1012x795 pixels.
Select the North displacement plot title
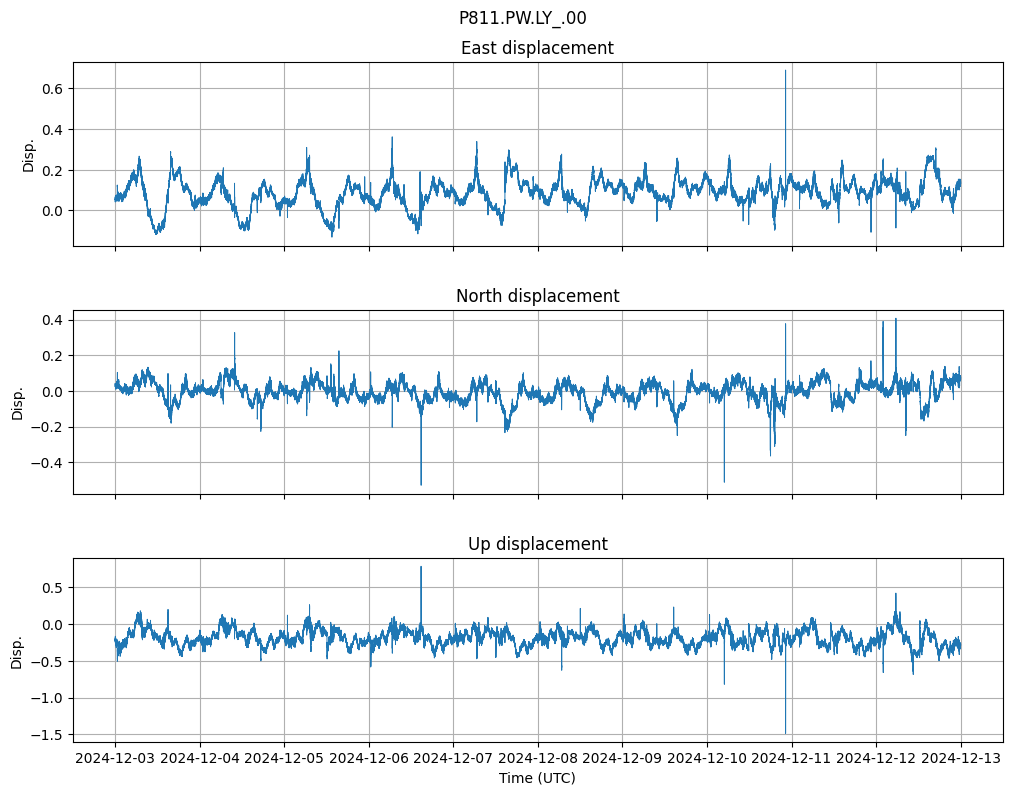point(537,296)
